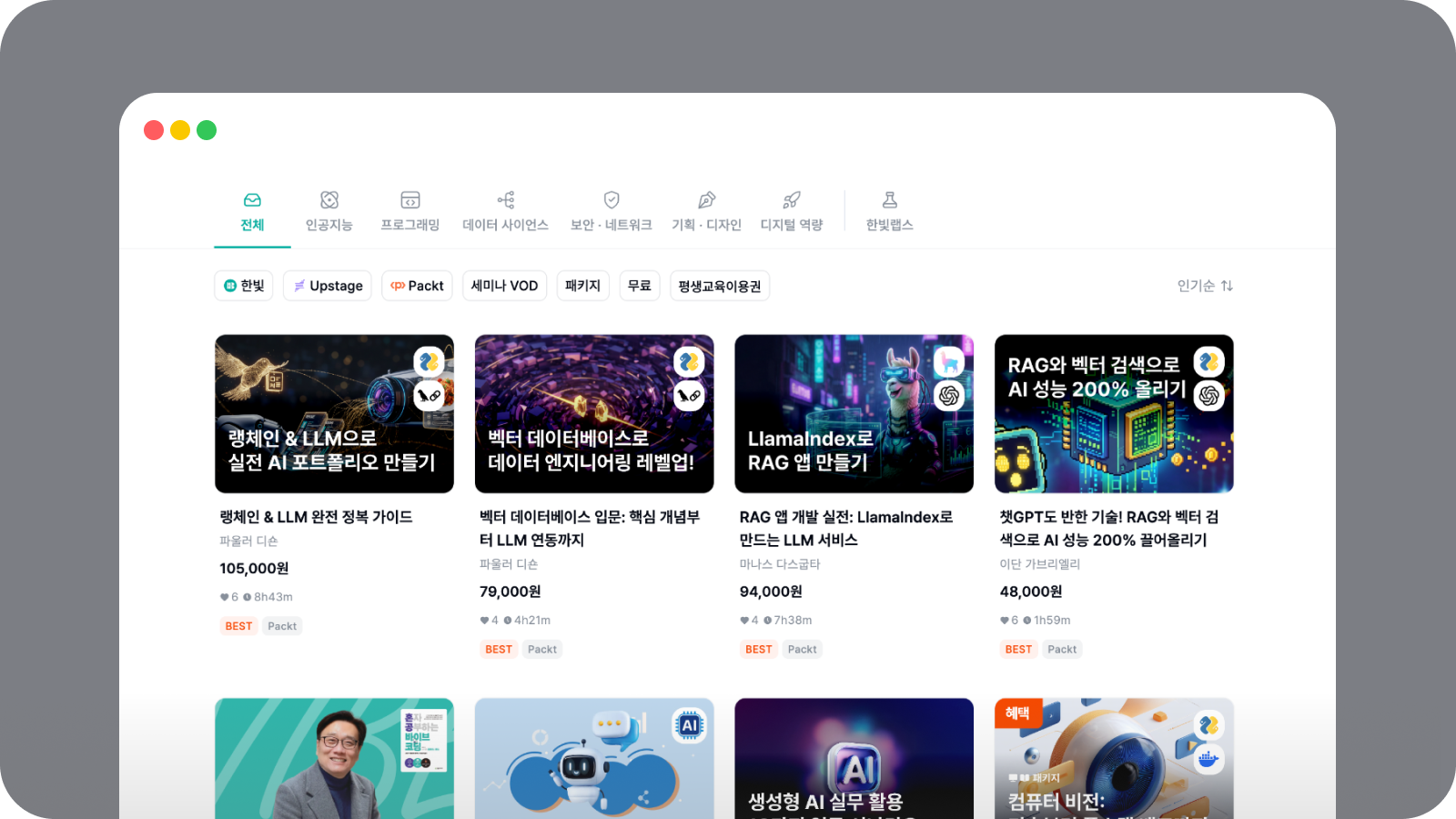
Task: Click the Packt tag on 79,000원 course
Action: (x=542, y=649)
